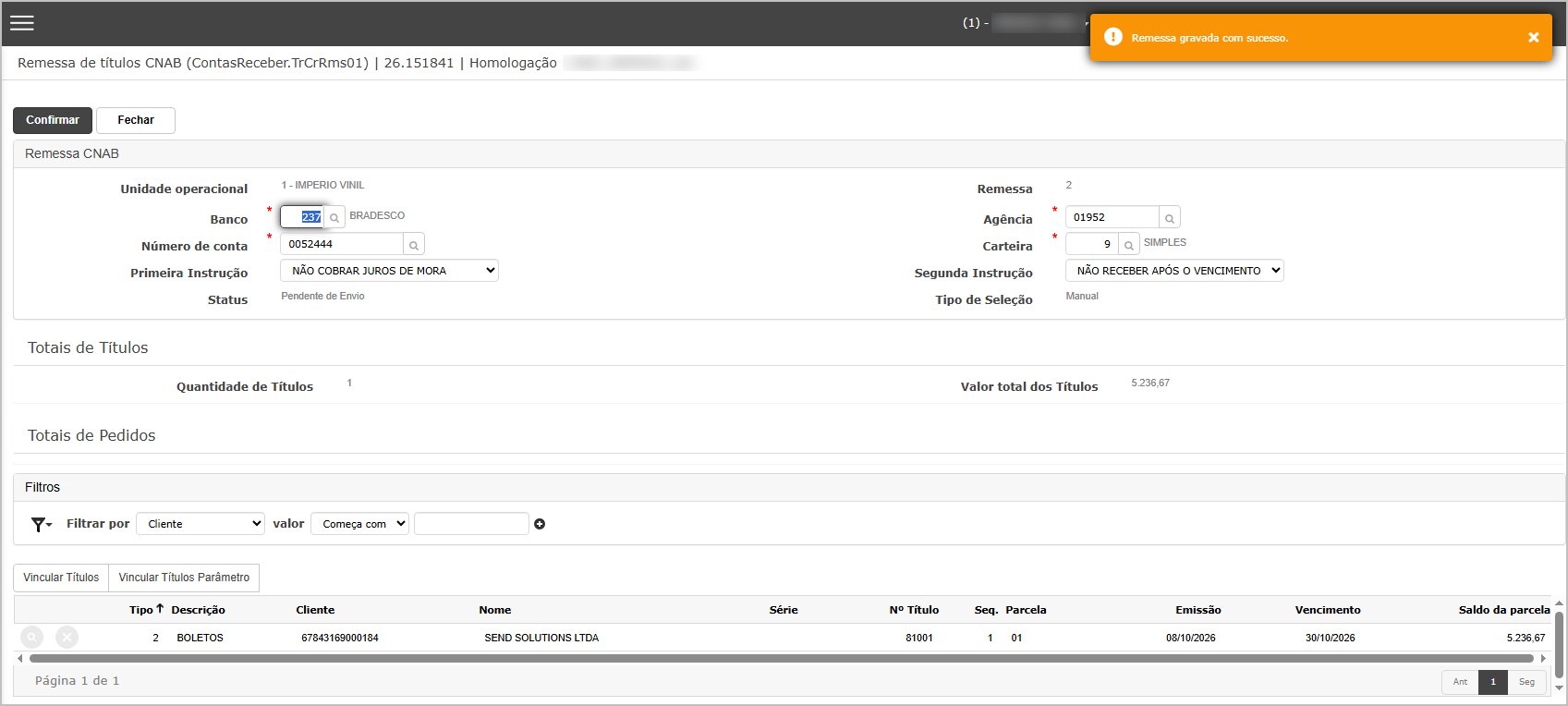Viewport: 1568px width, 706px height.
Task: Open the funnel filter options menu
Action: point(42,525)
